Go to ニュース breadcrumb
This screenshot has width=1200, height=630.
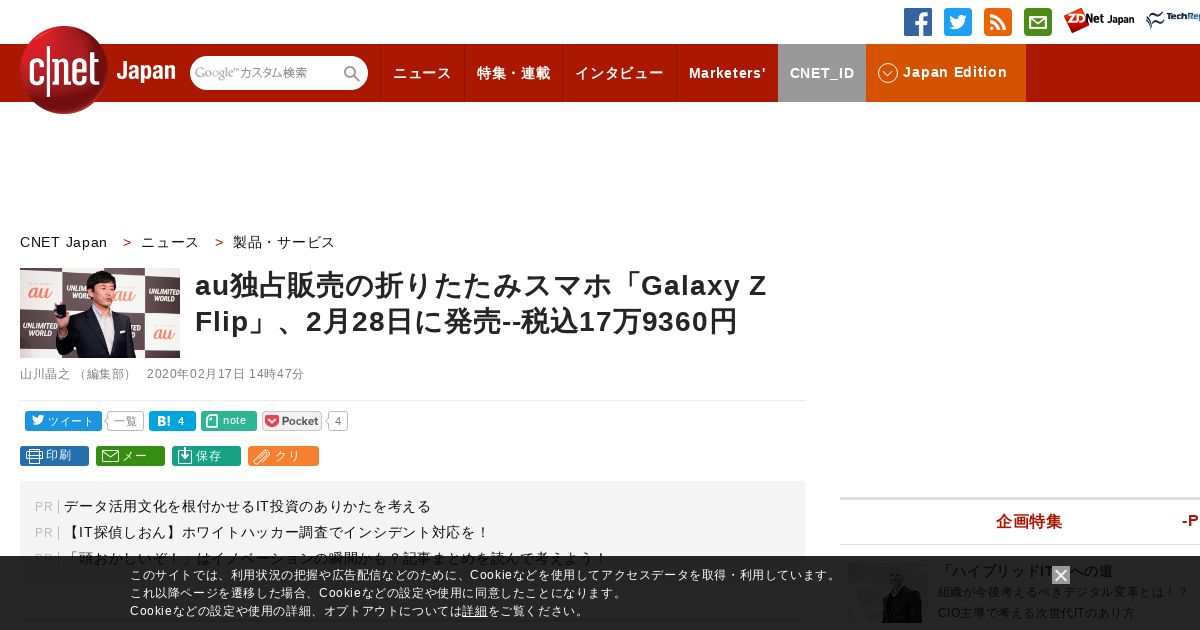(170, 242)
